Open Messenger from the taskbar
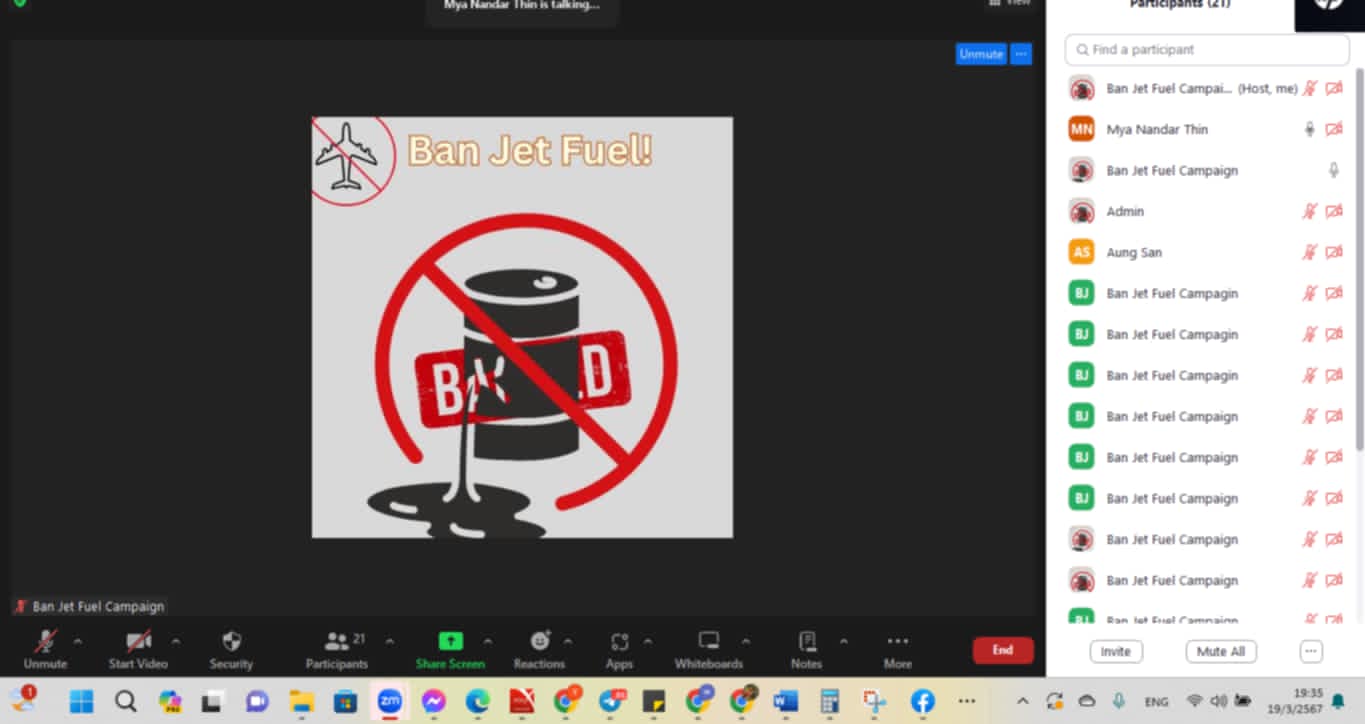1365x724 pixels. (433, 701)
